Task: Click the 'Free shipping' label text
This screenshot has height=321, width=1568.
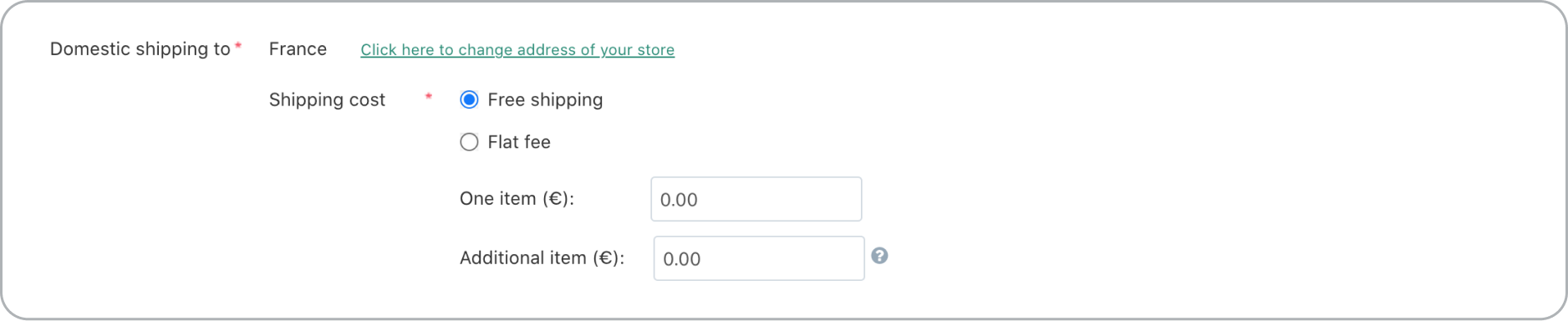Action: (545, 99)
